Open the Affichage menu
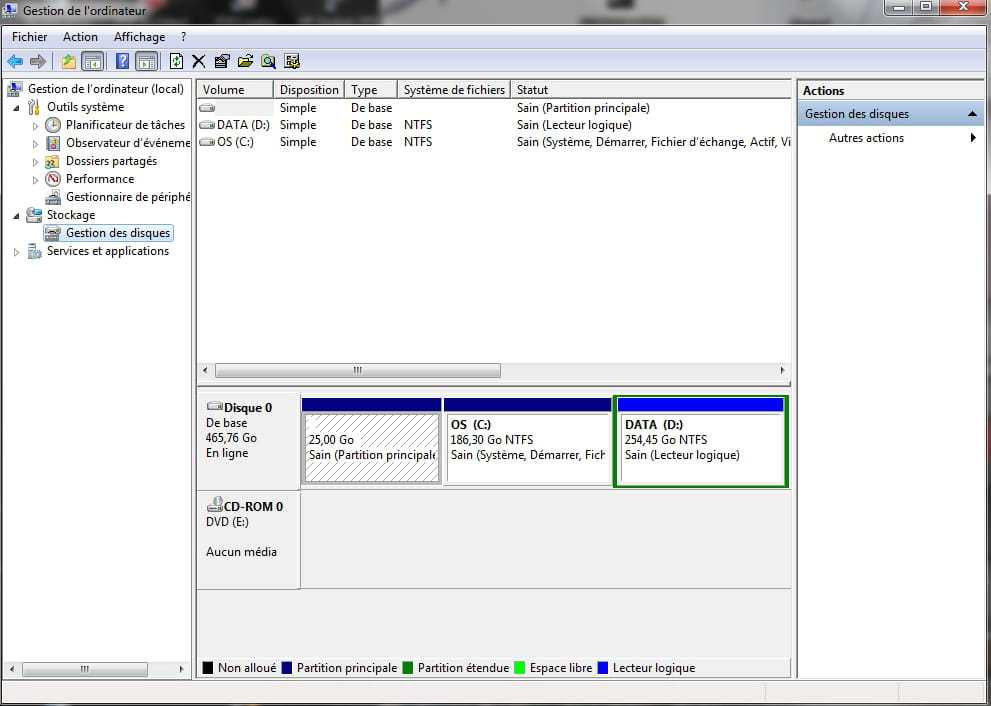Image resolution: width=991 pixels, height=706 pixels. tap(139, 37)
